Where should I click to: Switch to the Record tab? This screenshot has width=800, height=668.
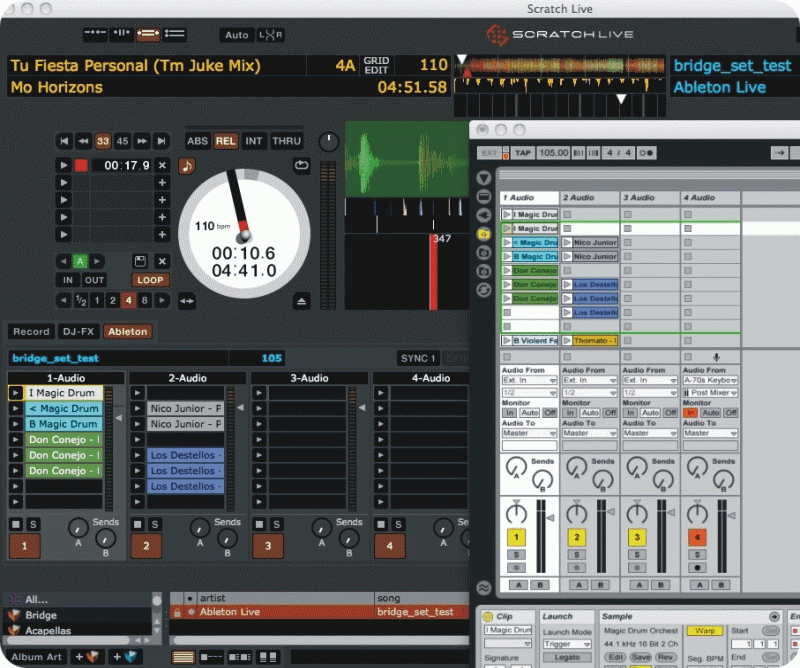click(x=31, y=332)
